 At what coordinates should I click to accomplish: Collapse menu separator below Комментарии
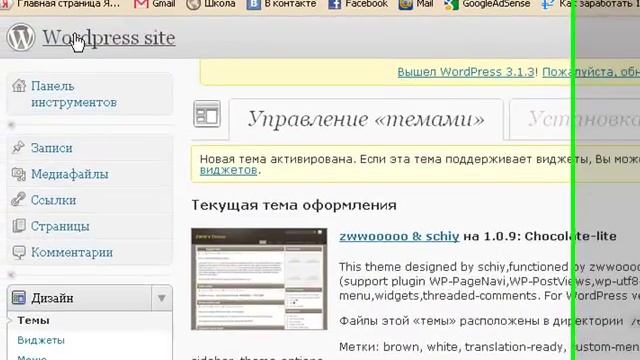coord(90,275)
